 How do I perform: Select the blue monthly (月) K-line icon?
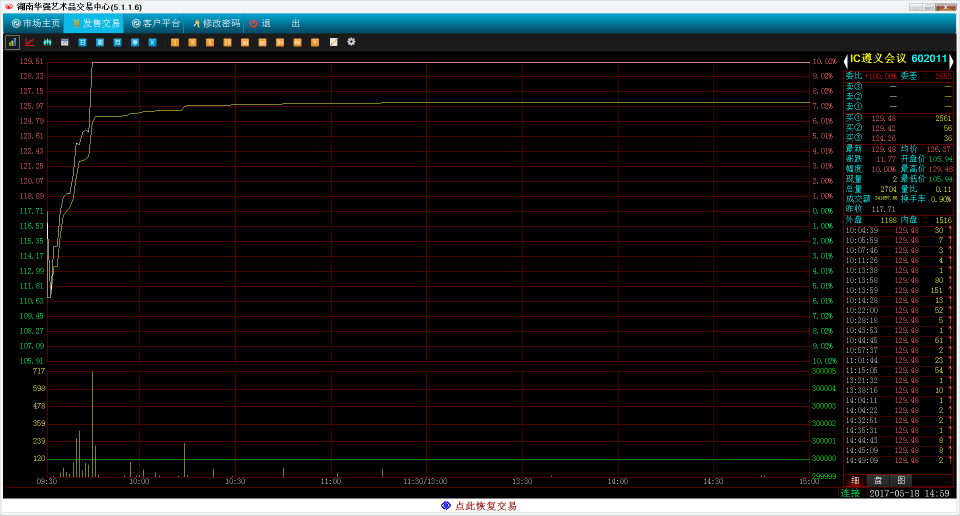[x=118, y=42]
